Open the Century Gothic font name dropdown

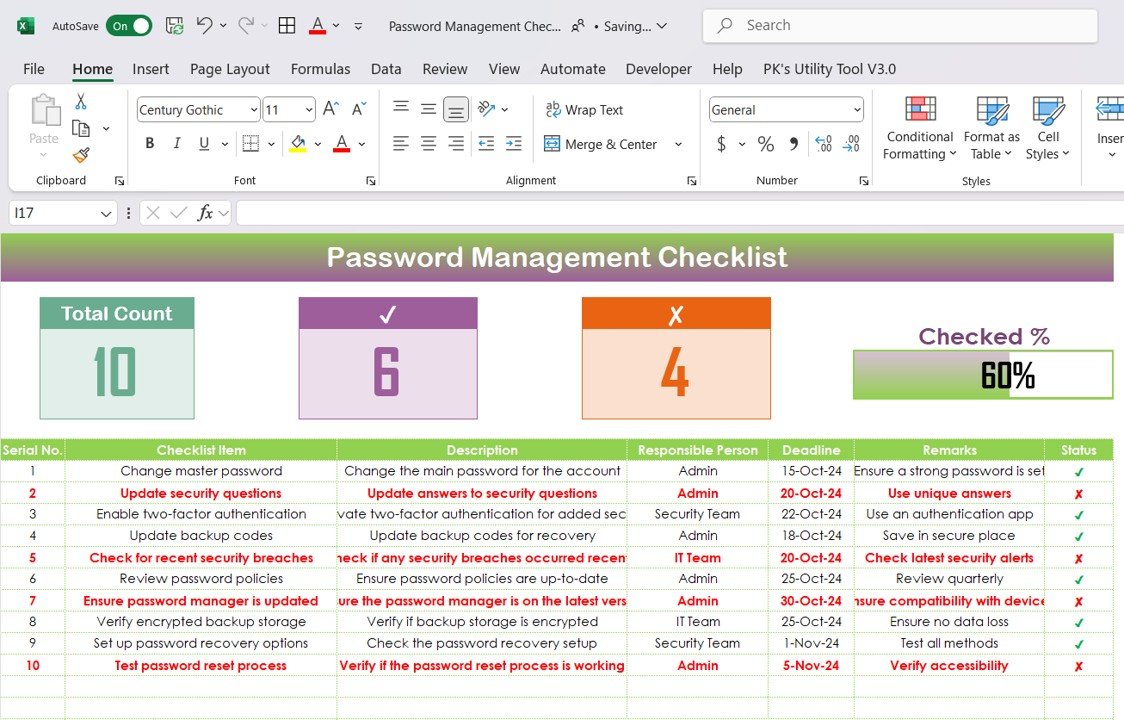click(254, 110)
